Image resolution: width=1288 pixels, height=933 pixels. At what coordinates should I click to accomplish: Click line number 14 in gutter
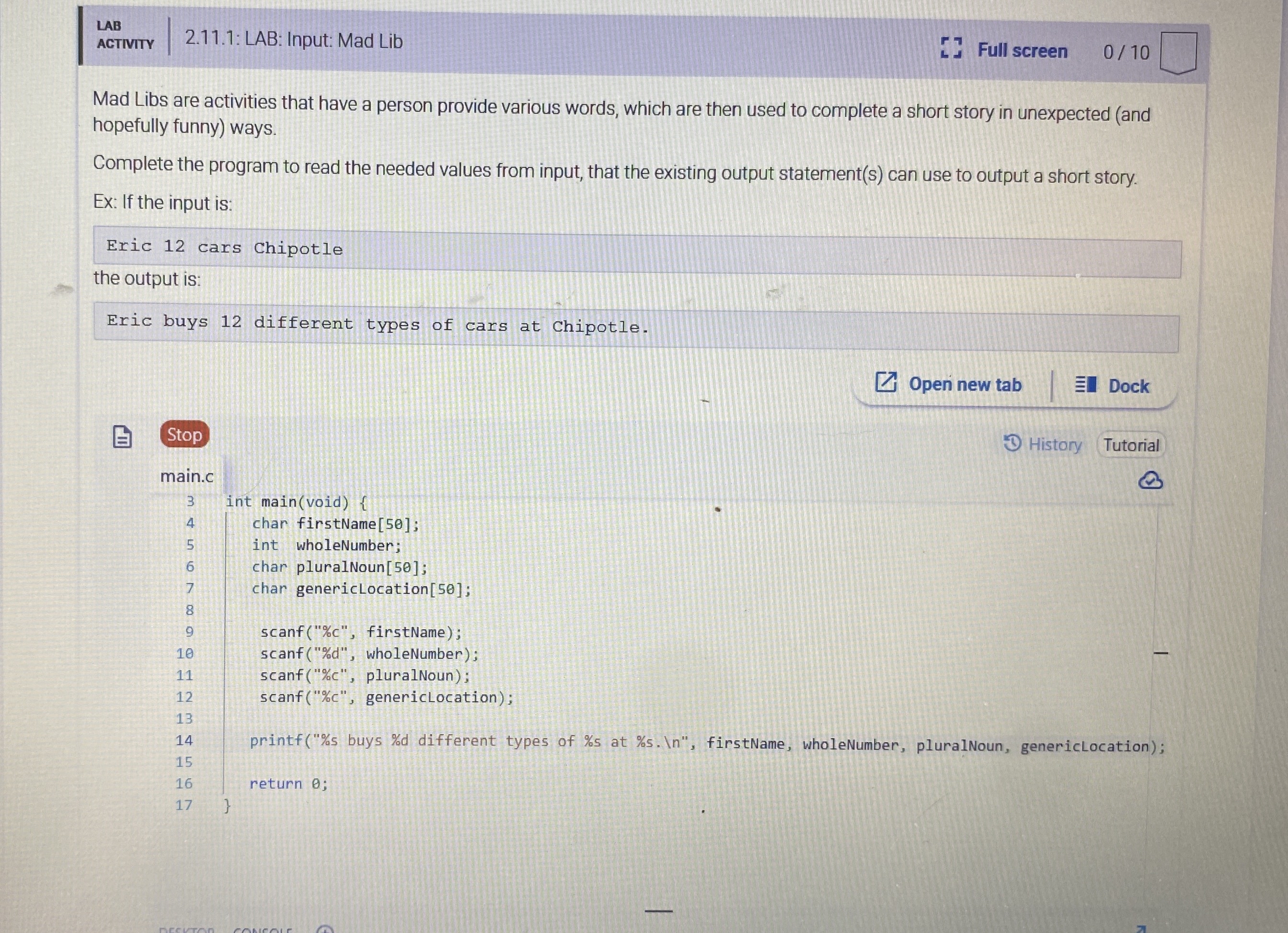pos(184,740)
